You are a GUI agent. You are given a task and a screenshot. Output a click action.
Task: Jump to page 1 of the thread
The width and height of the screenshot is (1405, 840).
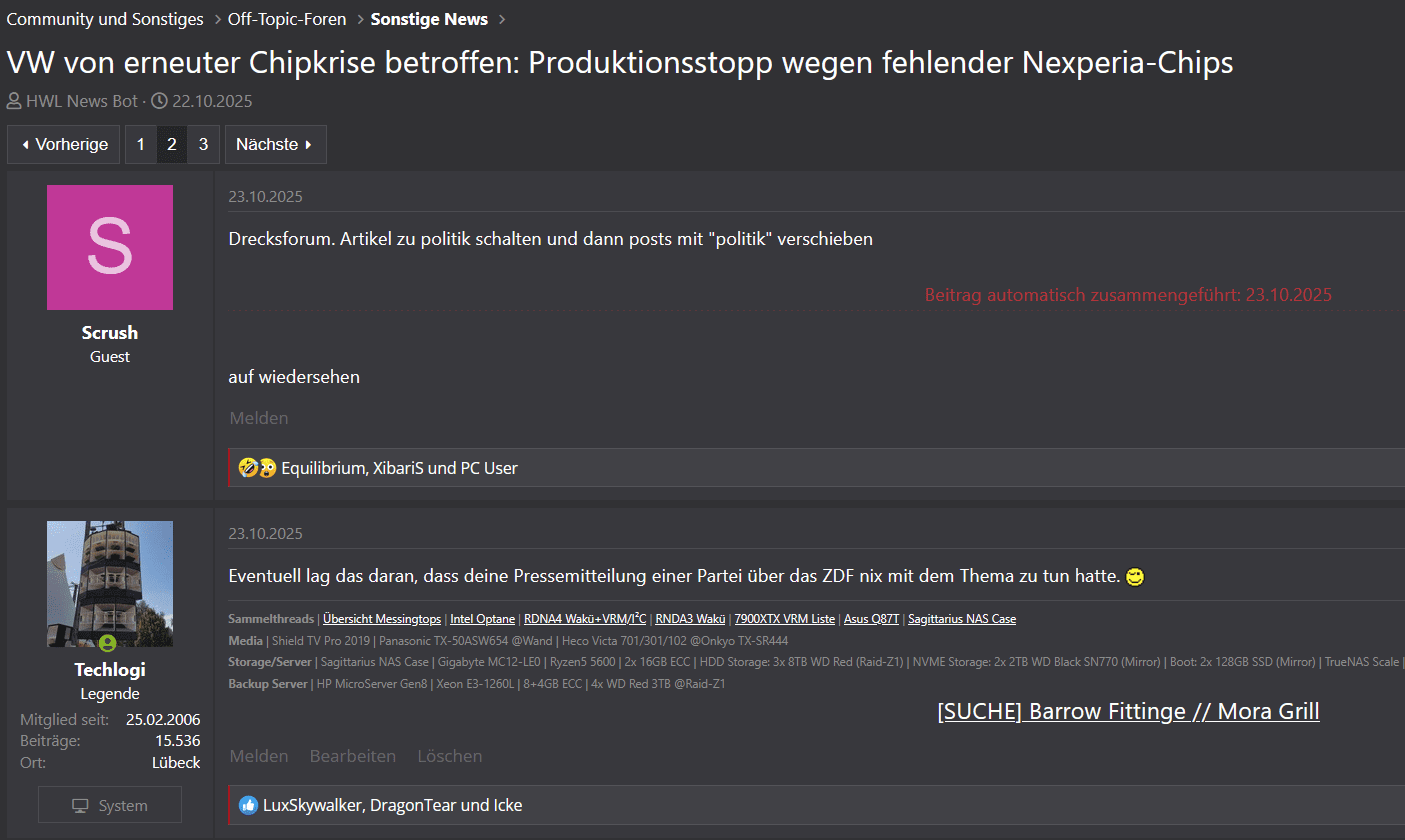[141, 144]
